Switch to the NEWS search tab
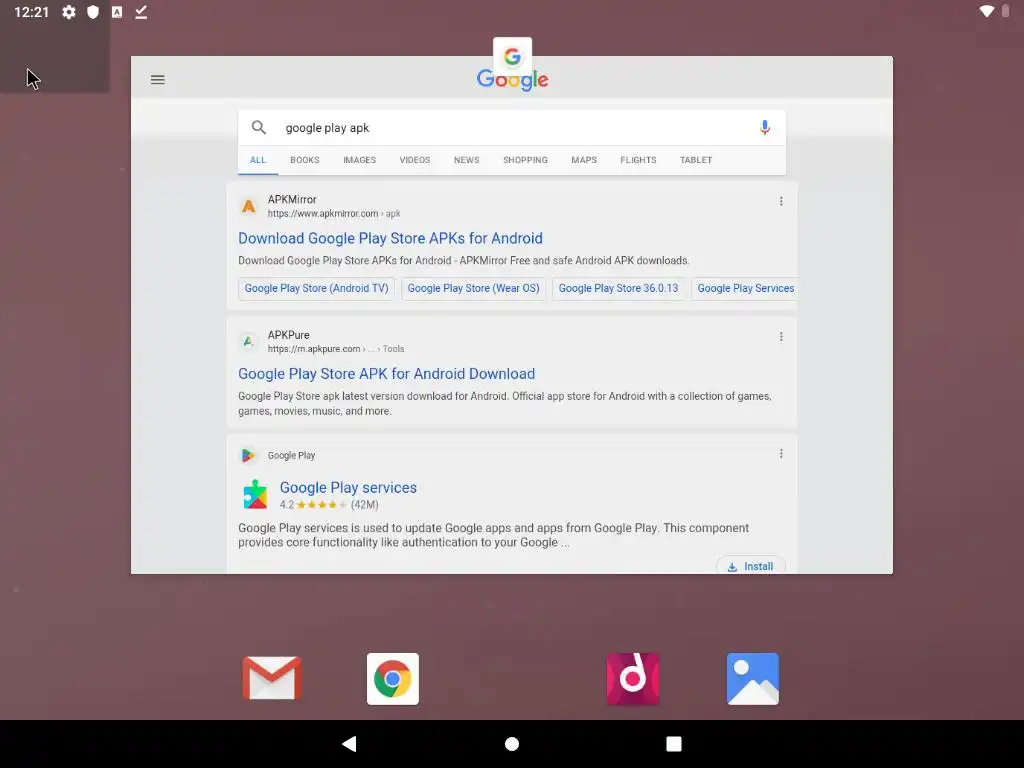 [x=466, y=160]
